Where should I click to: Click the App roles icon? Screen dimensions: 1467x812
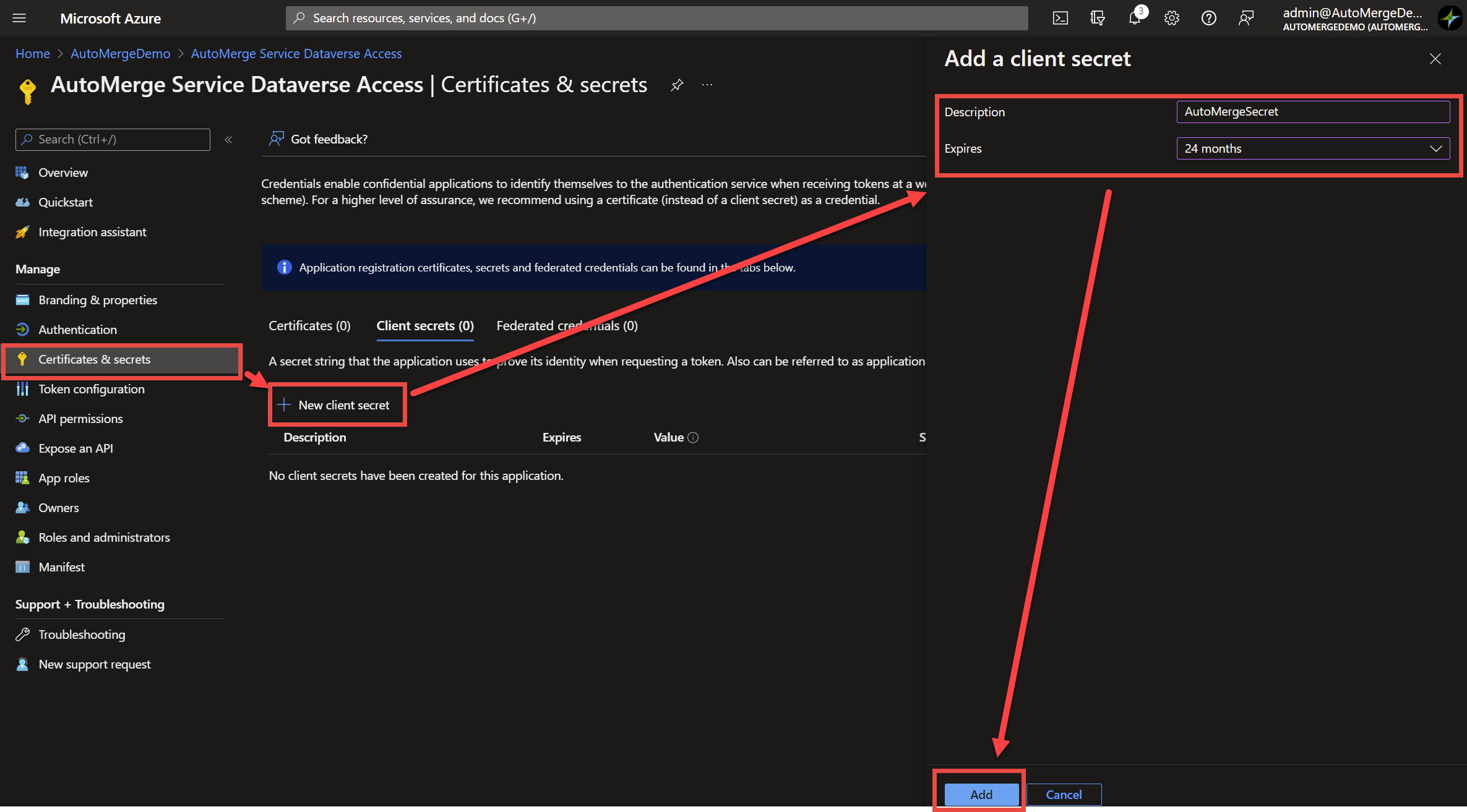point(22,478)
